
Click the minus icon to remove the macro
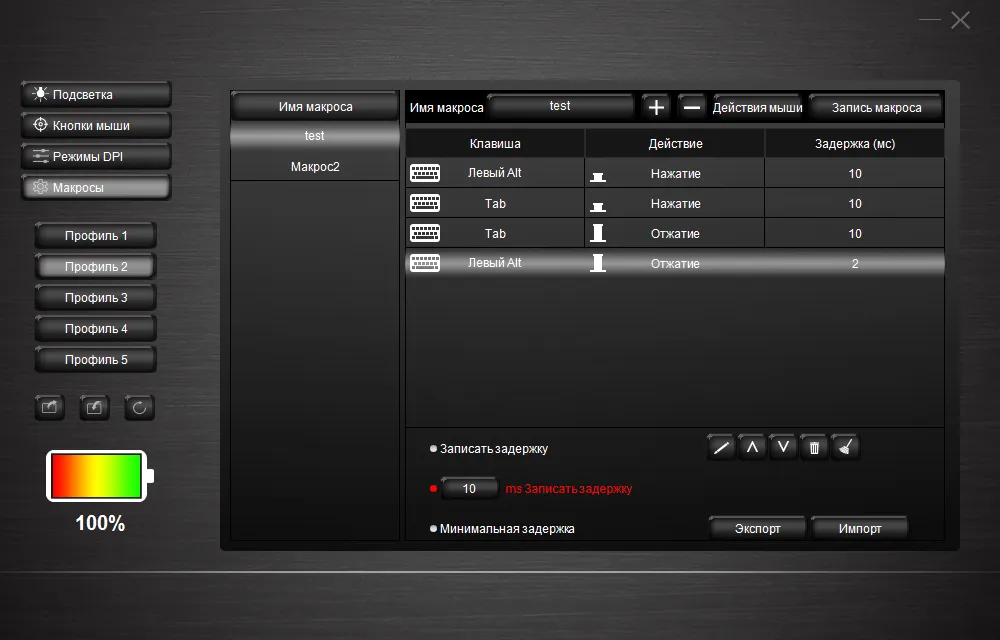(x=692, y=107)
